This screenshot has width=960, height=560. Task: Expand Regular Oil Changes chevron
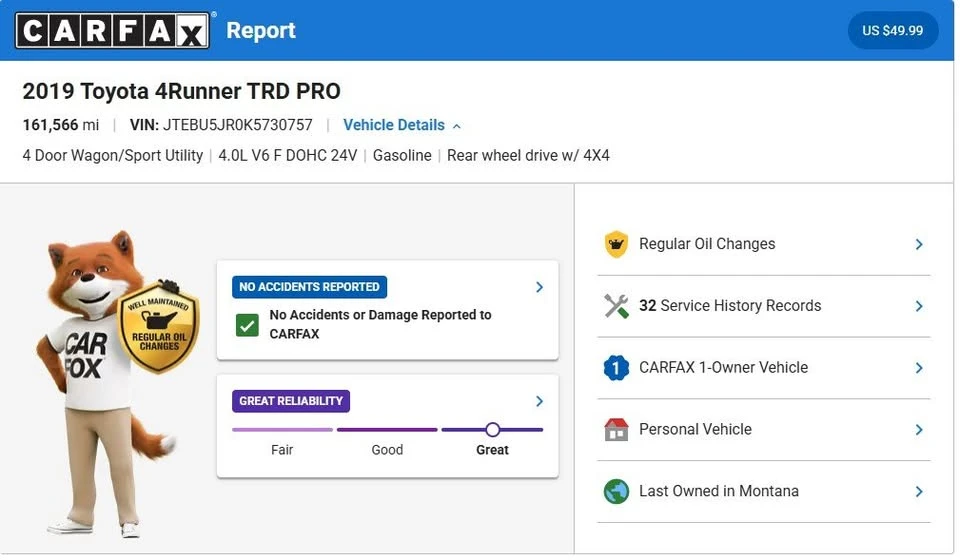(919, 244)
